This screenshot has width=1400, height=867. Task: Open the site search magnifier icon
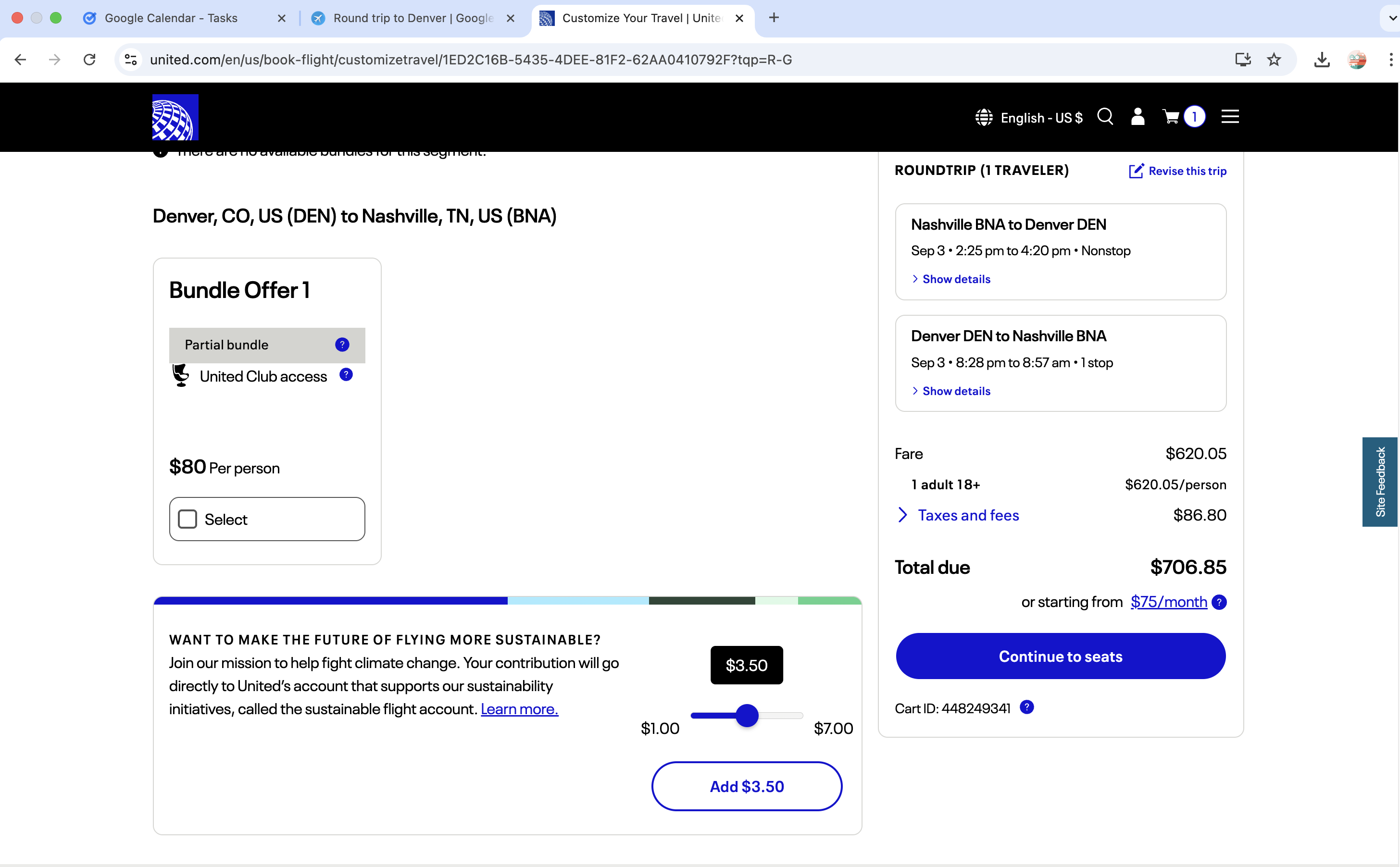tap(1105, 117)
